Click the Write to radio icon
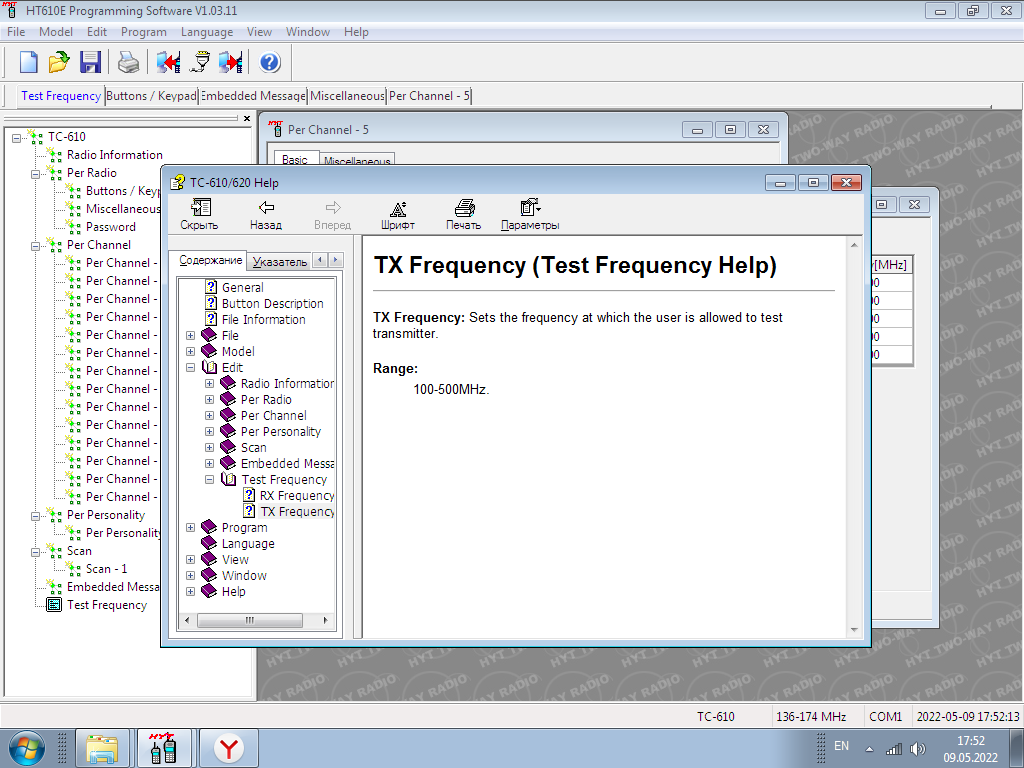 pyautogui.click(x=231, y=62)
